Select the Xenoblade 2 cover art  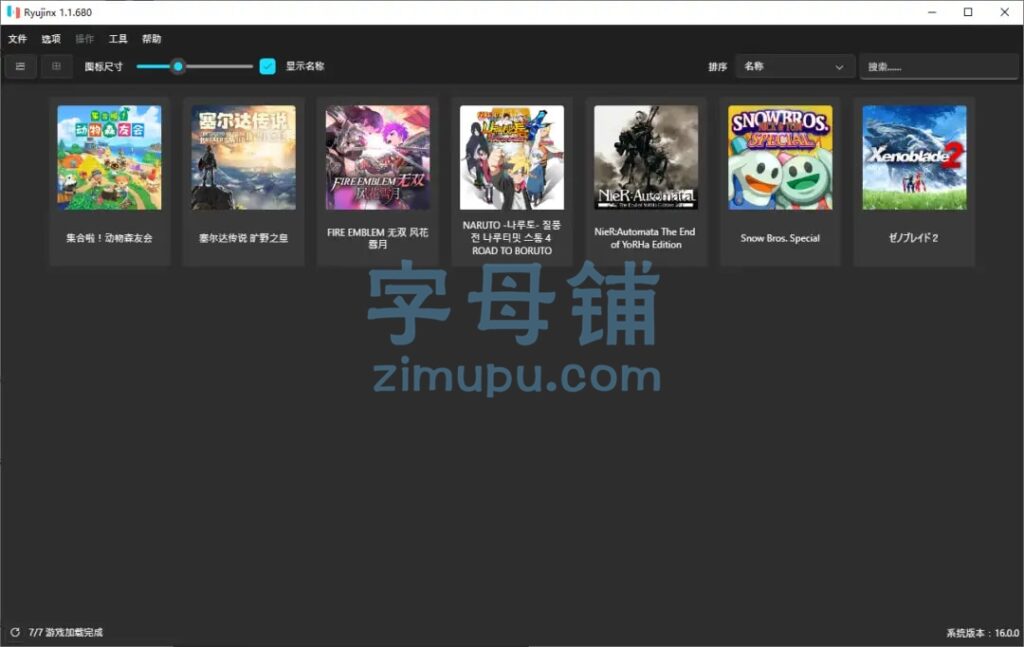pos(914,158)
